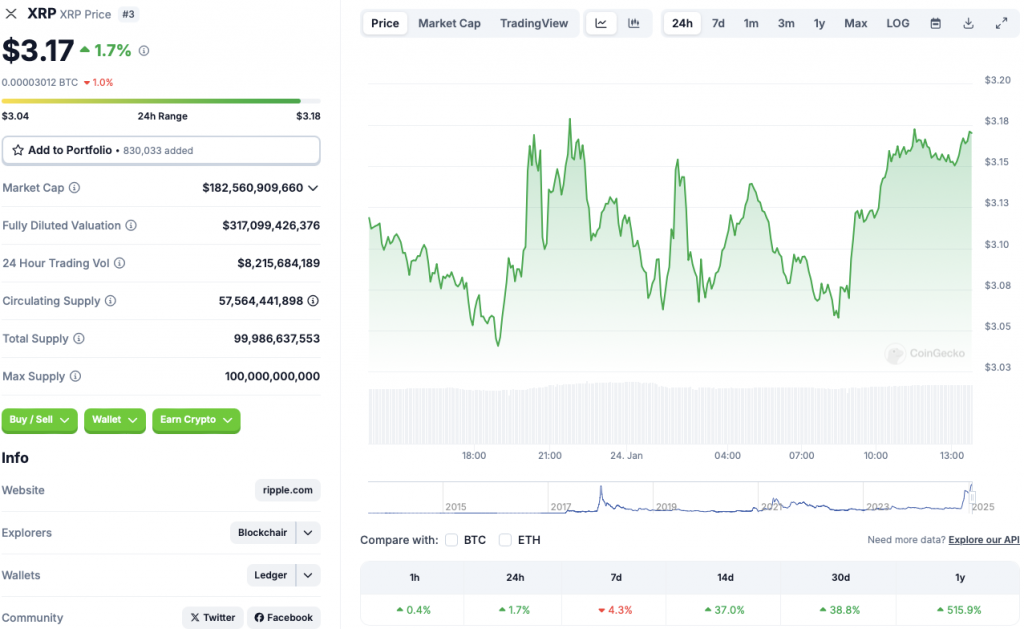The width and height of the screenshot is (1024, 629).
Task: Switch to line chart view icon
Action: (x=601, y=24)
